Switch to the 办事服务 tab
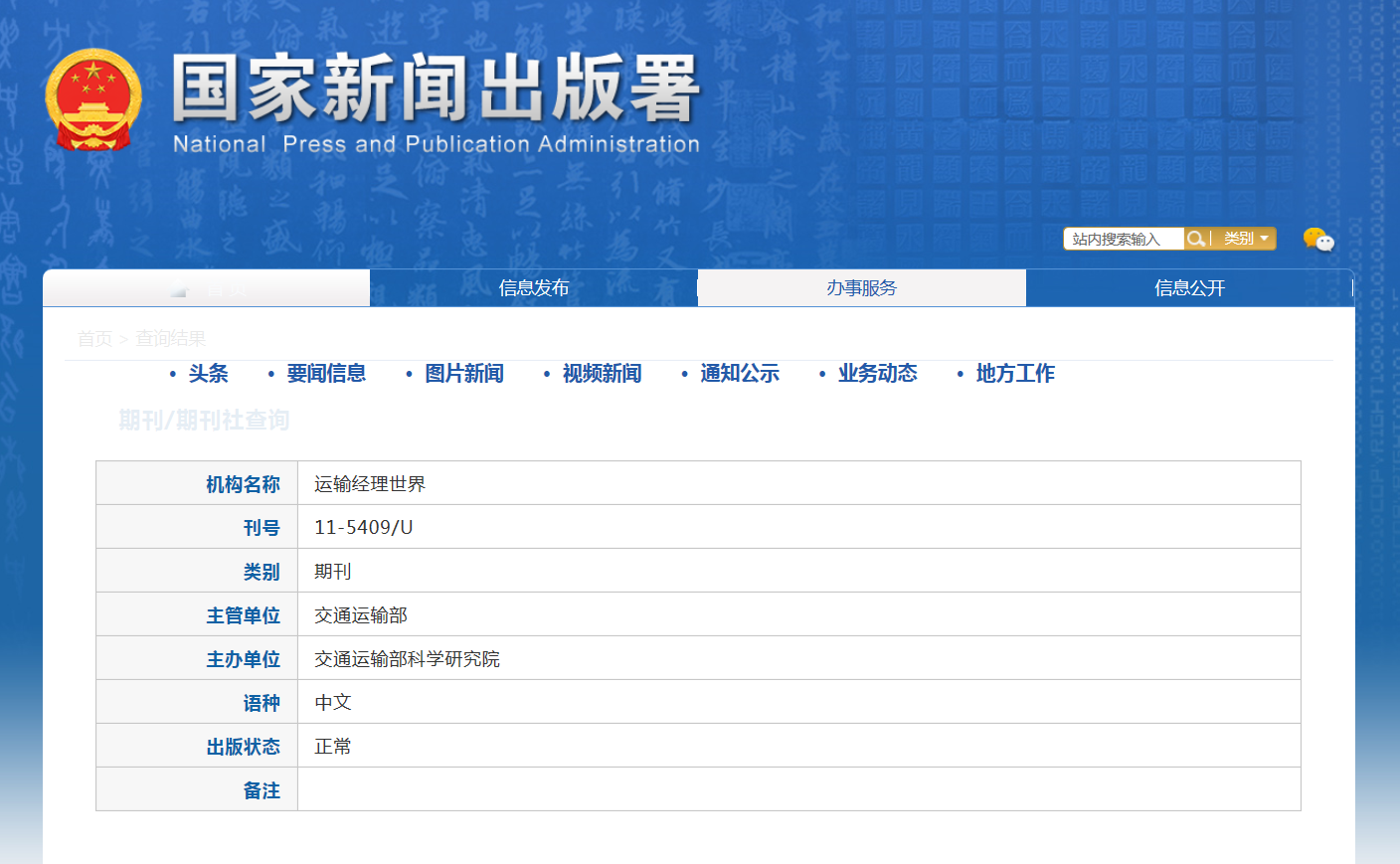Image resolution: width=1400 pixels, height=864 pixels. click(x=861, y=288)
